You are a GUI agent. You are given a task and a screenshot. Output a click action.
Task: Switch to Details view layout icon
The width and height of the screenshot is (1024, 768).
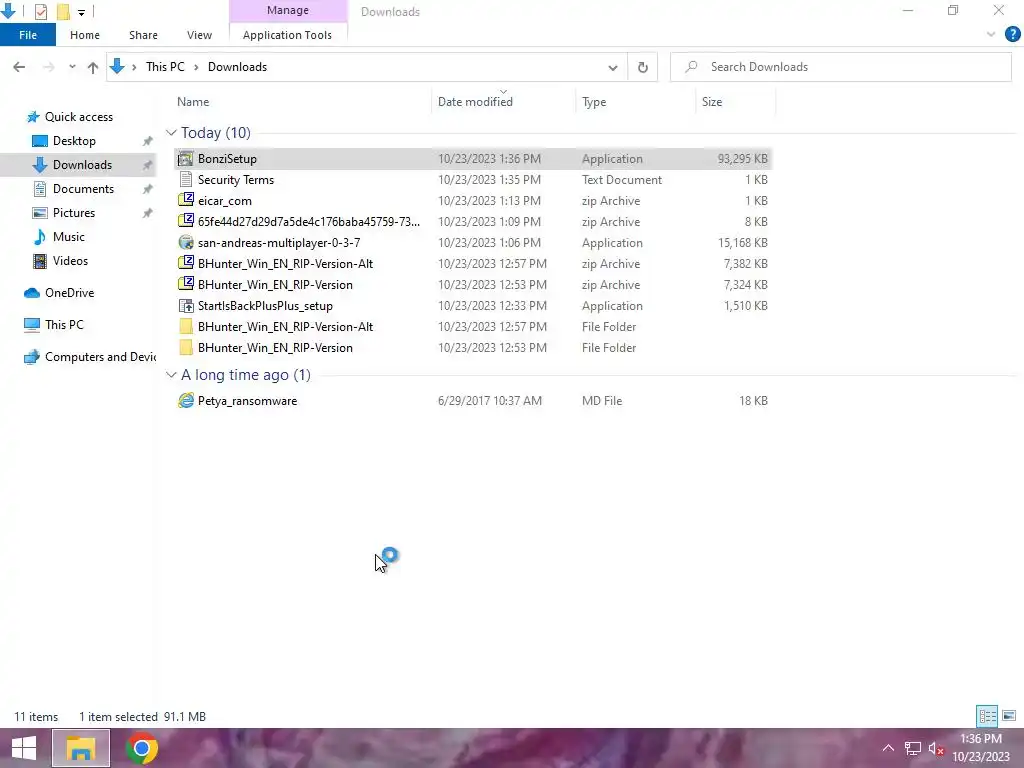(987, 716)
